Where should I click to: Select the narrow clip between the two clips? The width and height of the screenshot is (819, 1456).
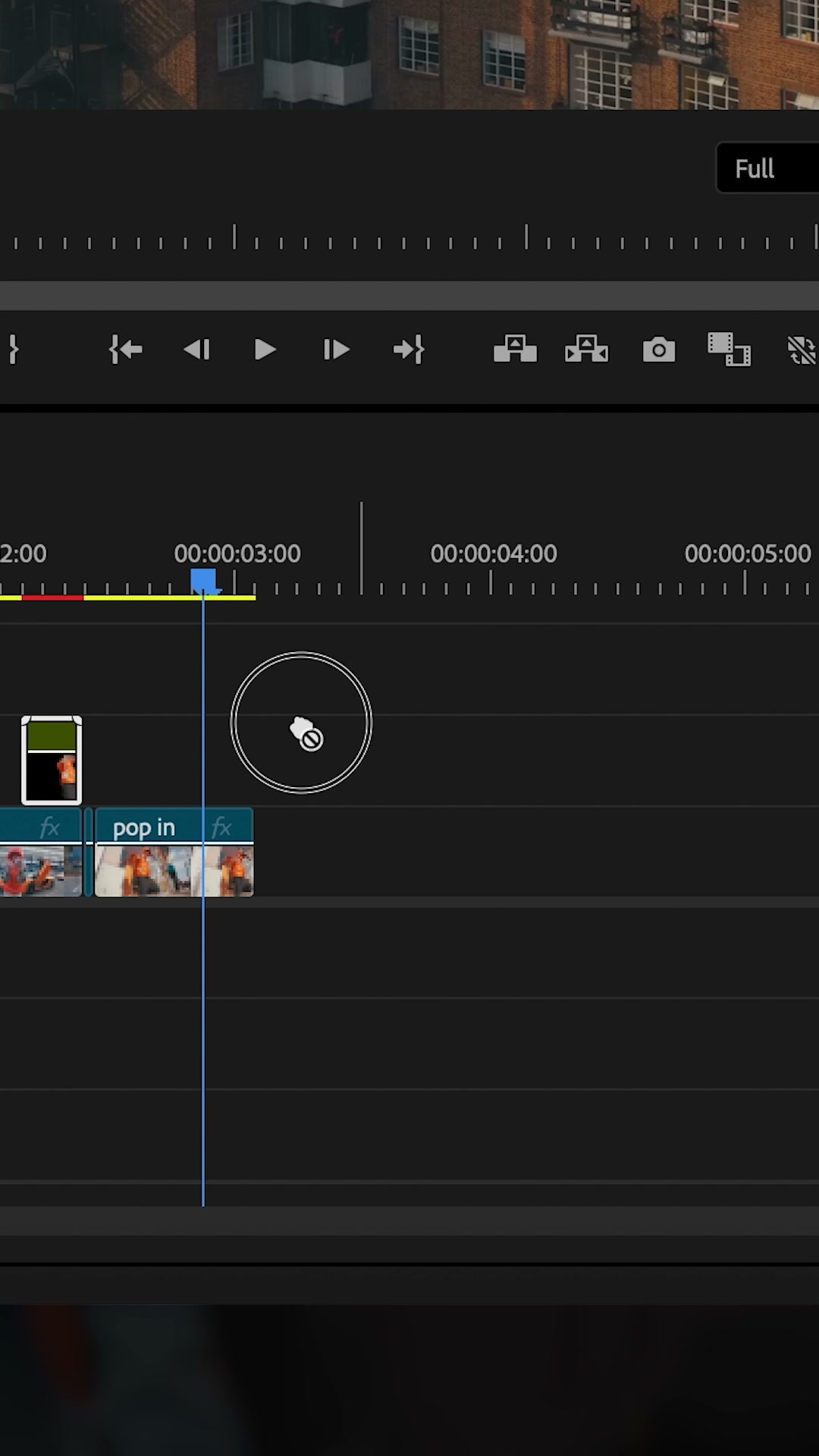coord(89,852)
